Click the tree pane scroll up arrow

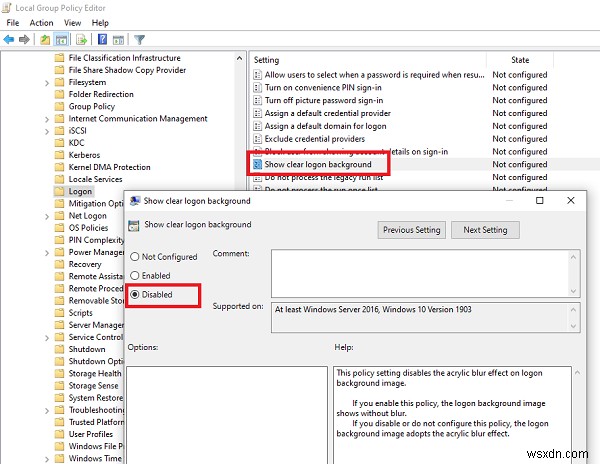240,58
